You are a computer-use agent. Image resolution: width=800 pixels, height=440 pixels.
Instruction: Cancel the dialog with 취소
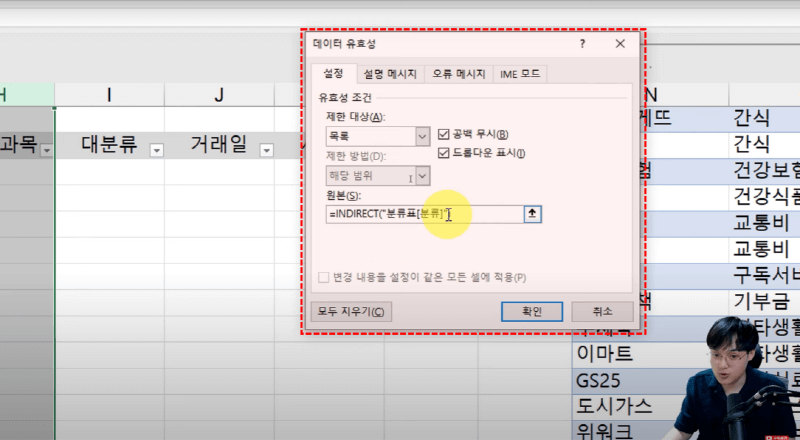coord(603,311)
